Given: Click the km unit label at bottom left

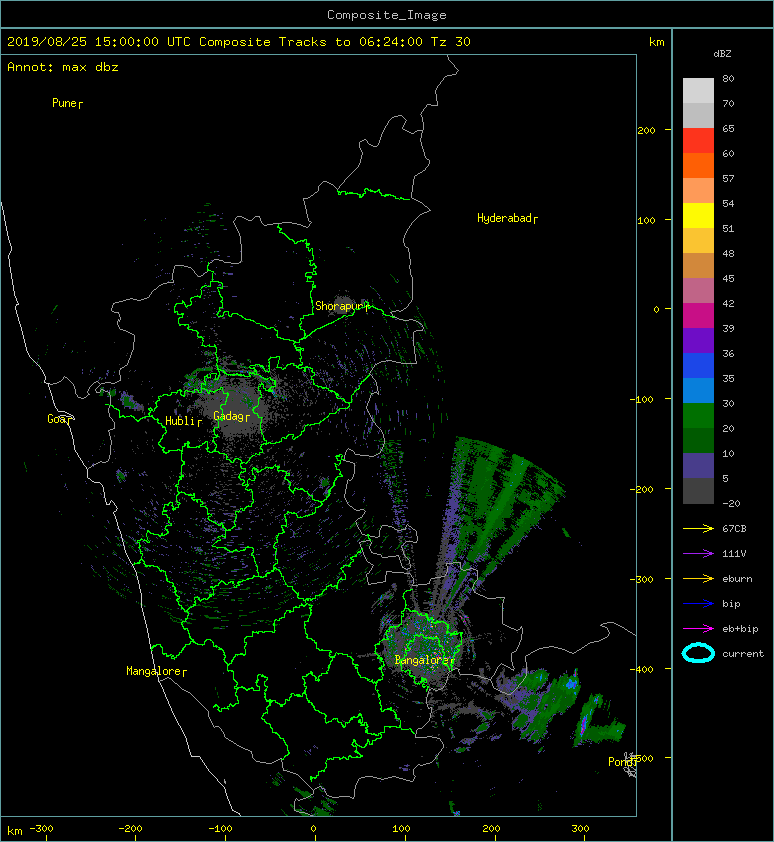Looking at the screenshot, I should [x=15, y=831].
